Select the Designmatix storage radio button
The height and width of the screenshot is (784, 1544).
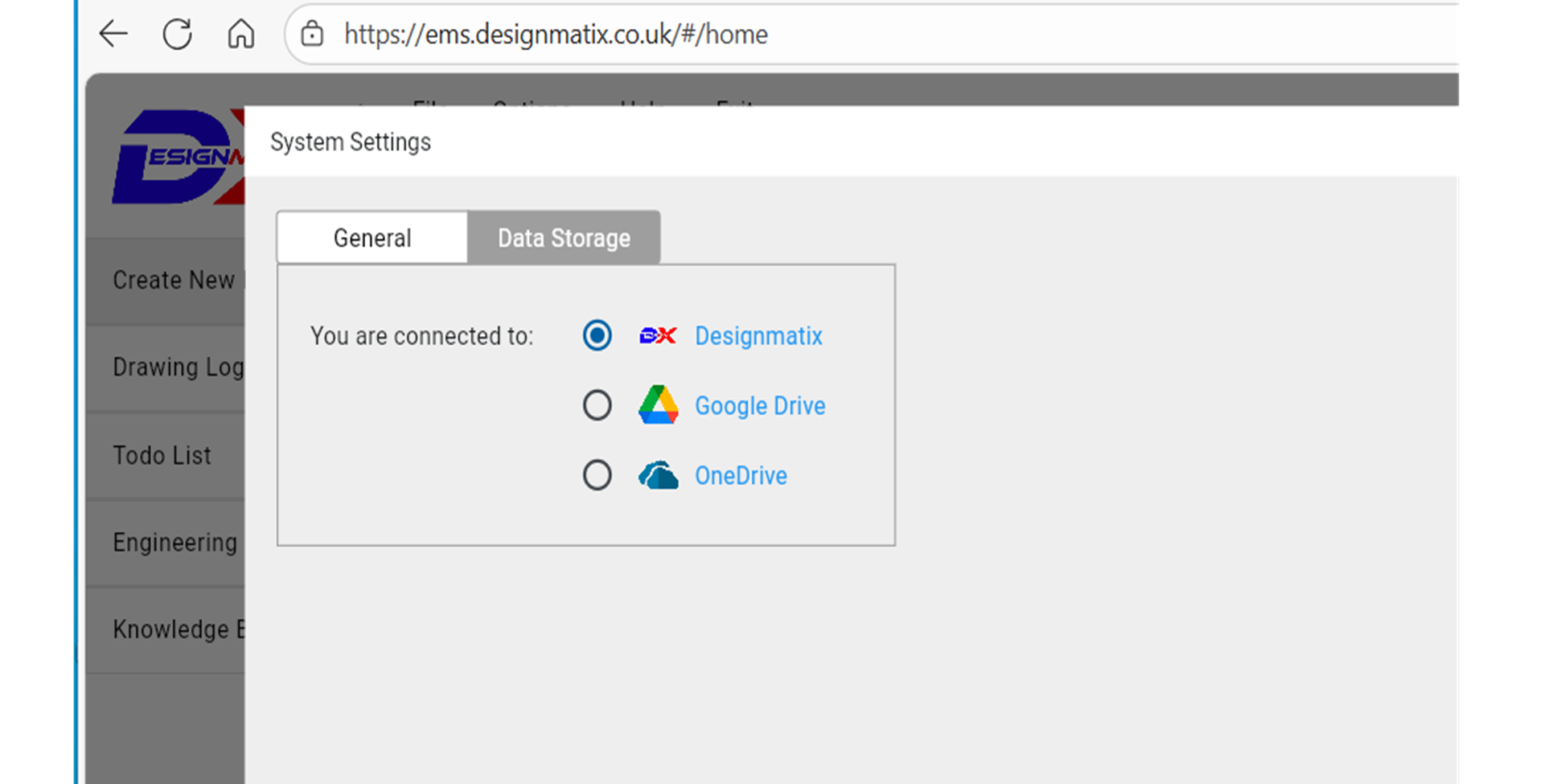click(597, 335)
